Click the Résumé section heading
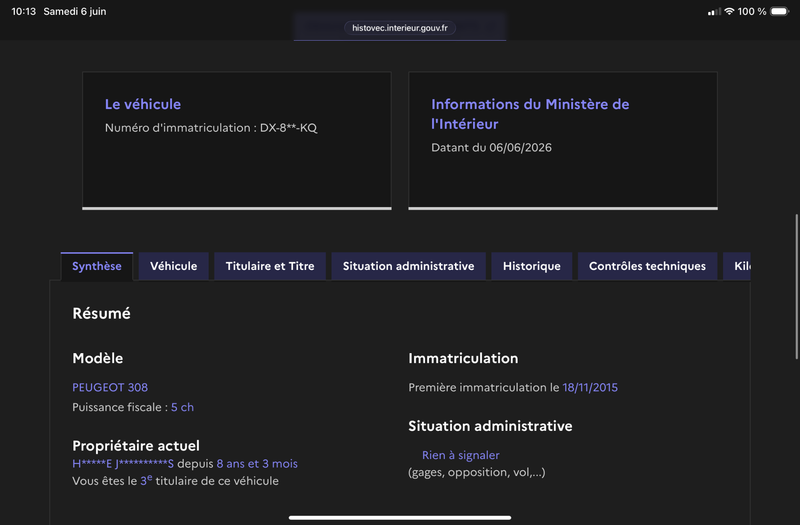 pos(102,313)
